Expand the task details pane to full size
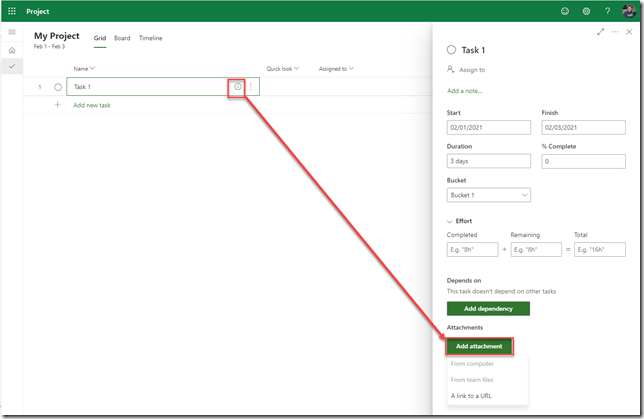The image size is (644, 419). 600,32
